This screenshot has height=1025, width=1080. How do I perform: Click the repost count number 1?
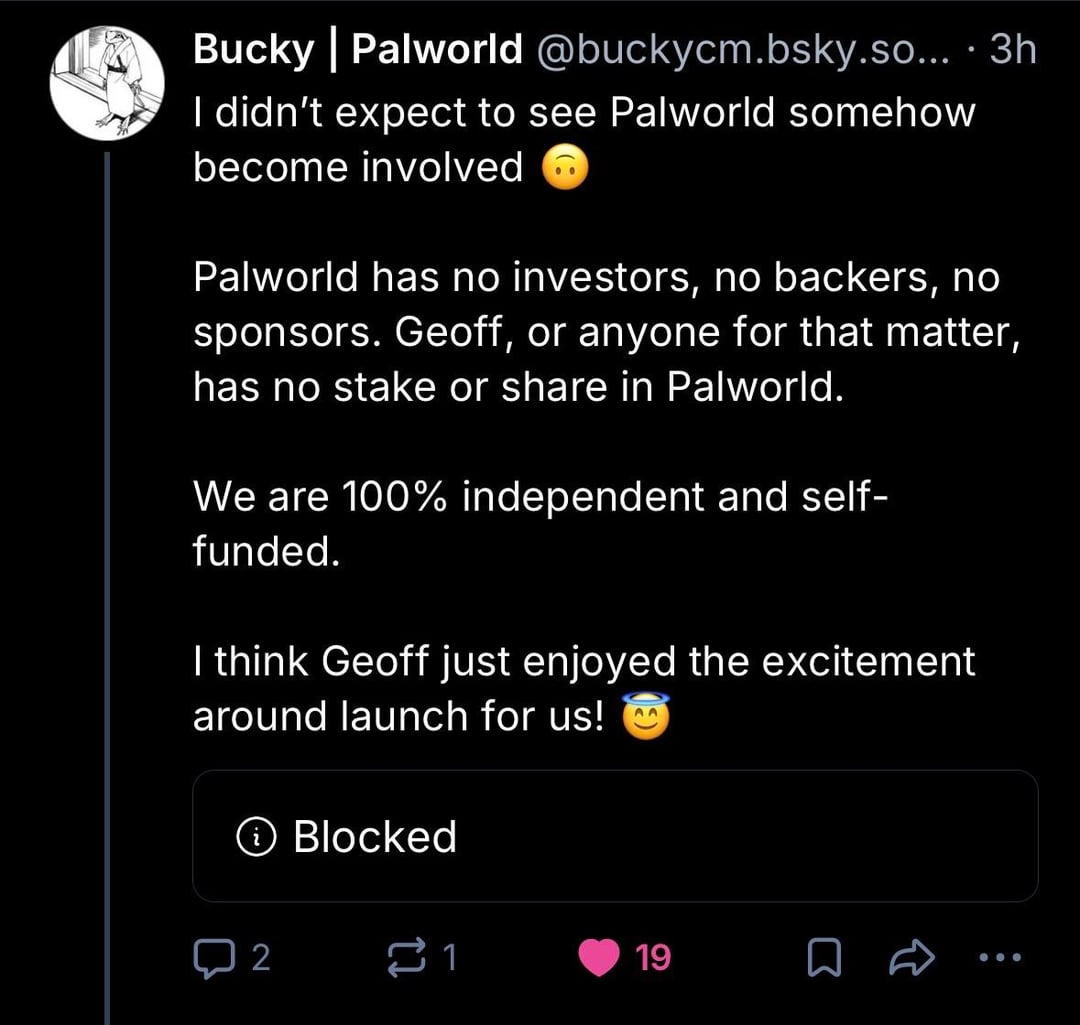point(450,960)
